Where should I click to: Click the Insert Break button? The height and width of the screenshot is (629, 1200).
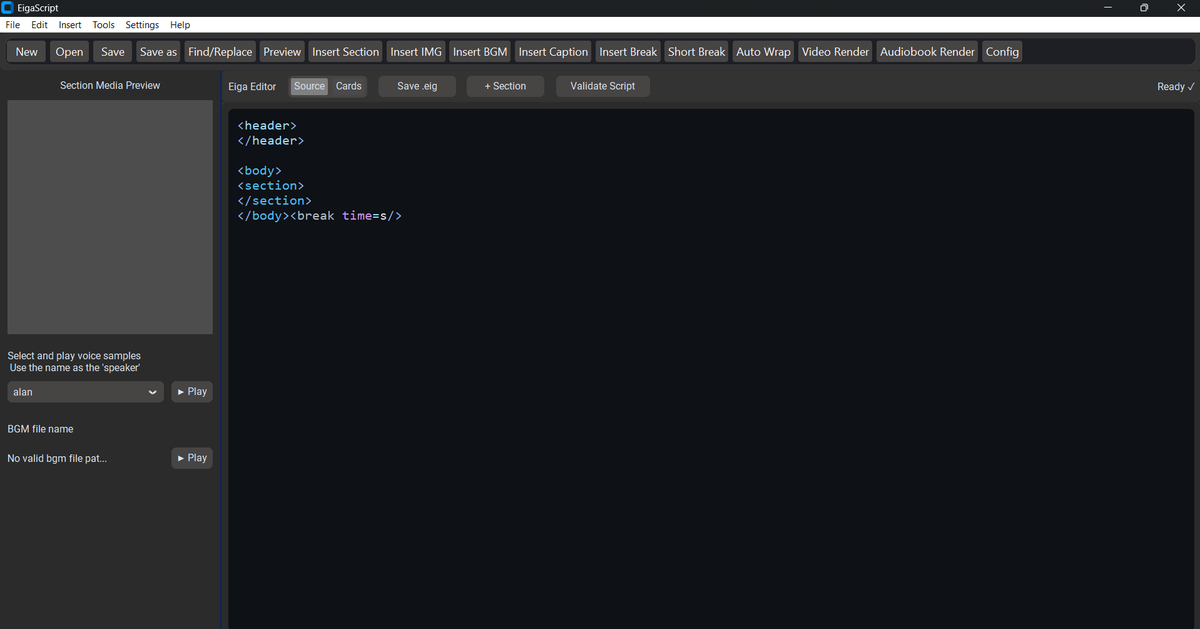[628, 52]
